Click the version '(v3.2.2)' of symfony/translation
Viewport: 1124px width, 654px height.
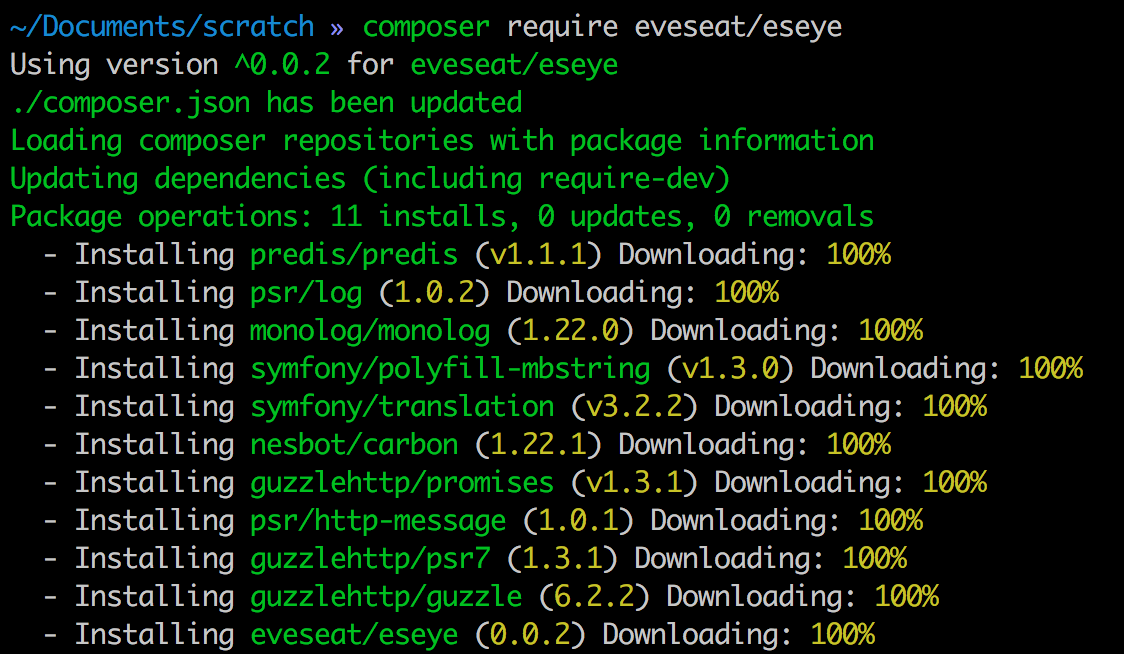pyautogui.click(x=634, y=407)
